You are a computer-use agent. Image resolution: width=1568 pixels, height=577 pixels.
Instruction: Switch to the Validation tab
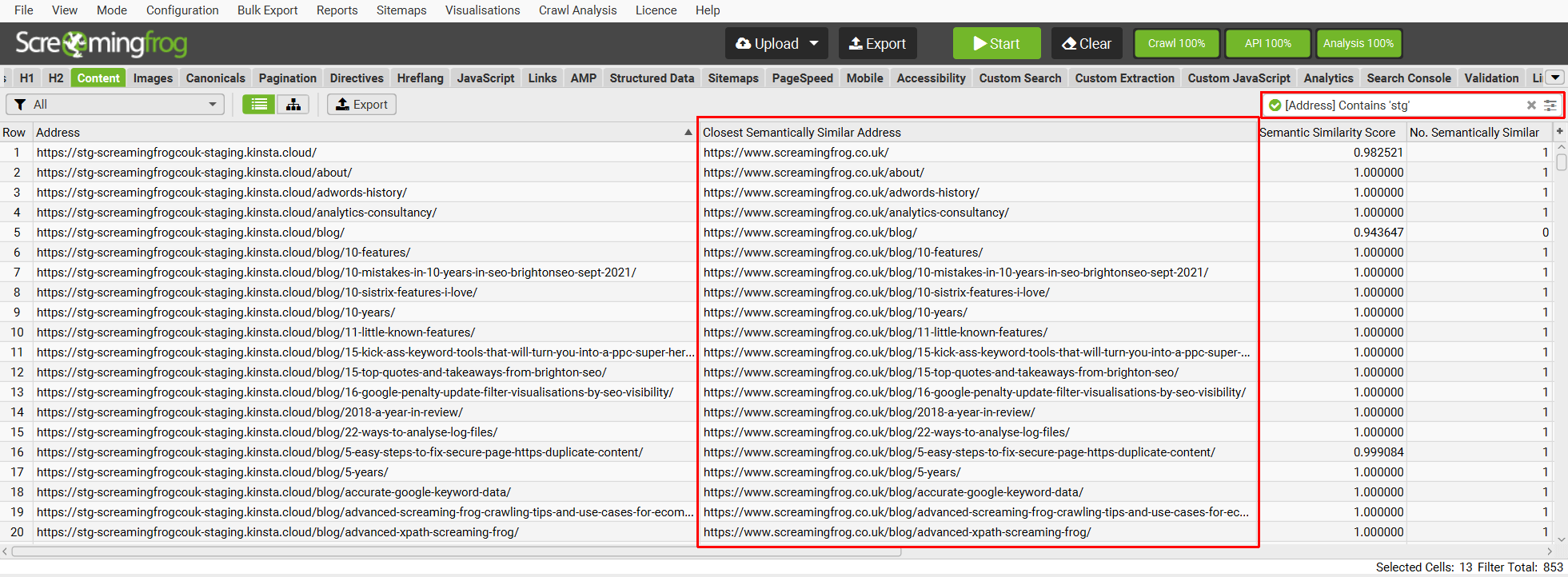tap(1491, 78)
